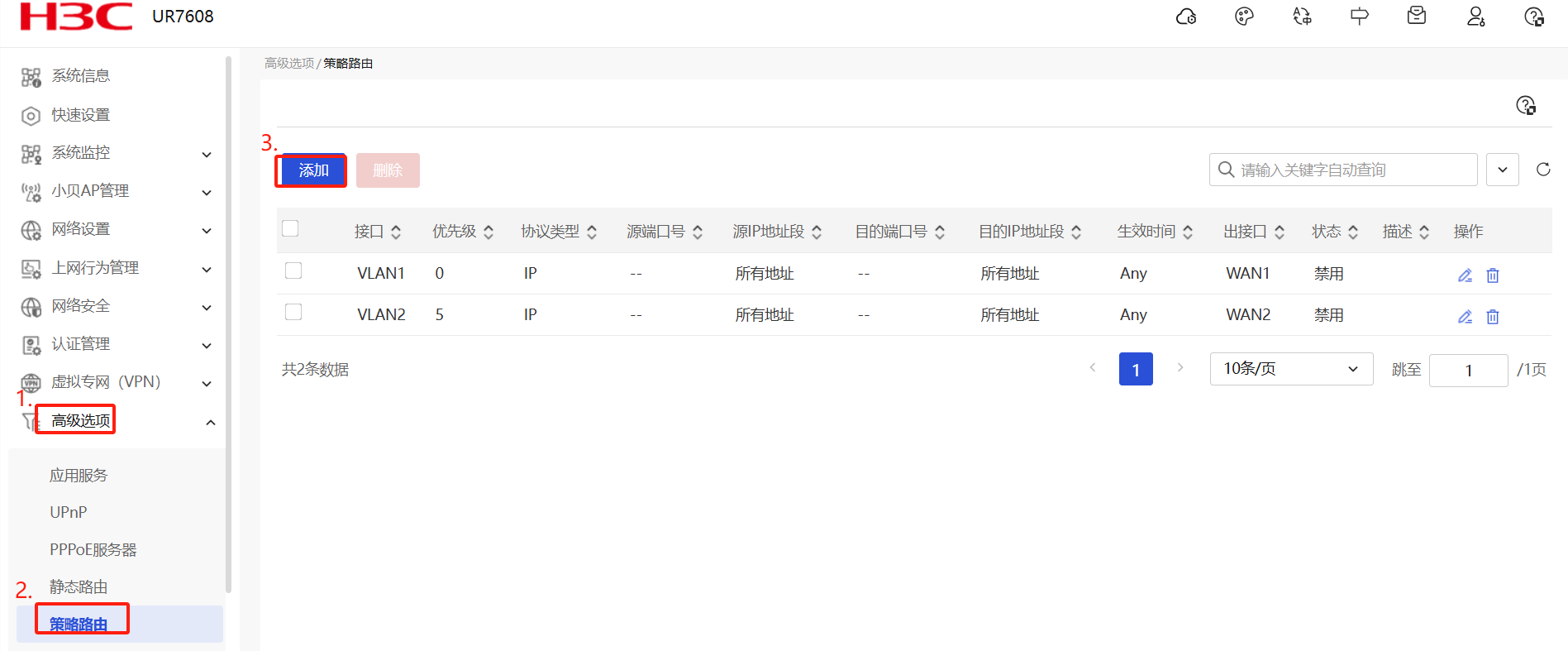Viewport: 1568px width, 651px height.
Task: Check the VLAN2 row checkbox
Action: 293,313
